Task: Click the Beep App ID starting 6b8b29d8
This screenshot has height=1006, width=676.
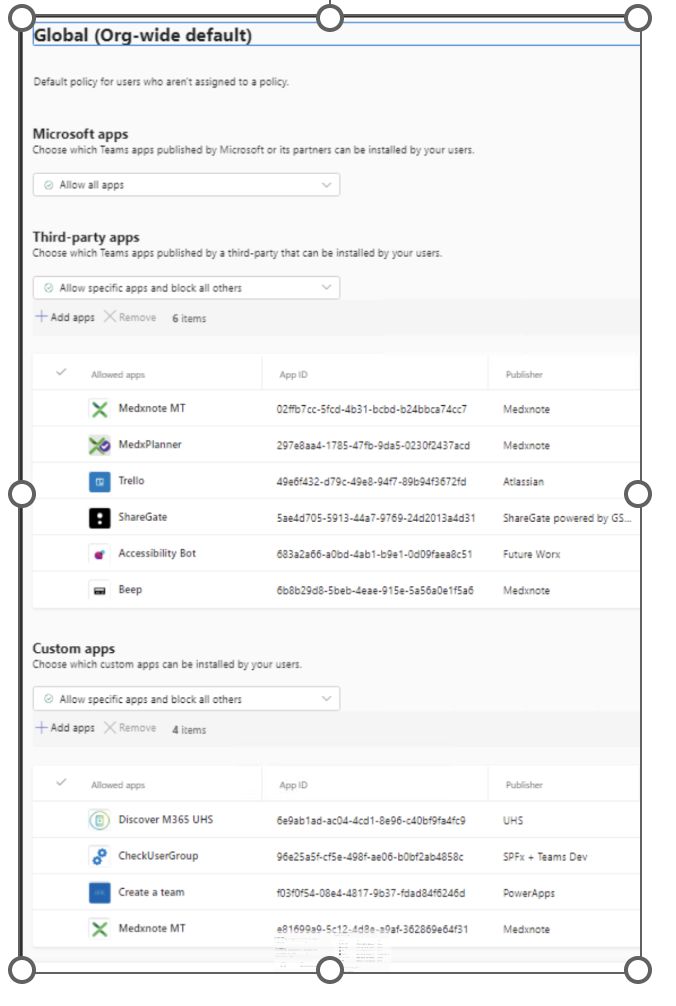Action: point(375,590)
